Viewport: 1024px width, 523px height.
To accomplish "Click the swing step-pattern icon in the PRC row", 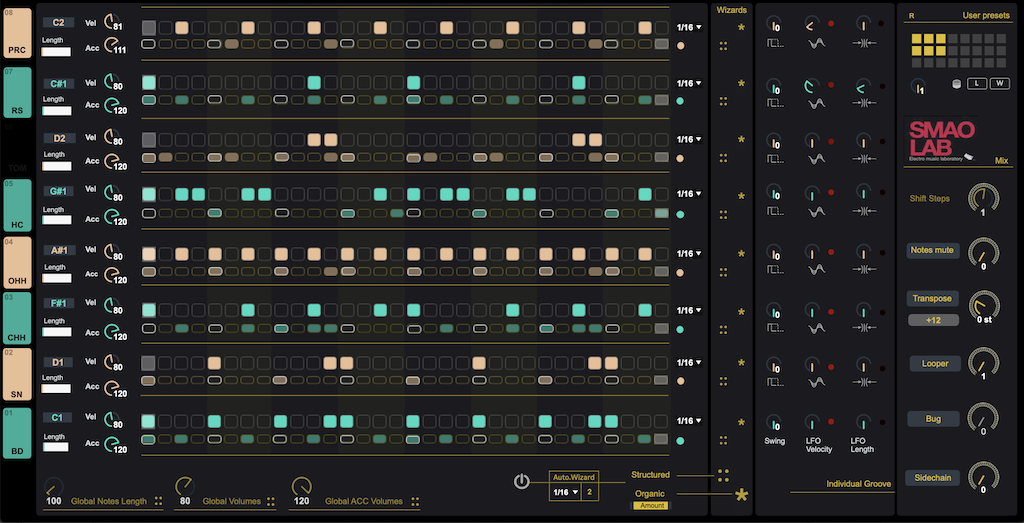I will click(x=775, y=44).
